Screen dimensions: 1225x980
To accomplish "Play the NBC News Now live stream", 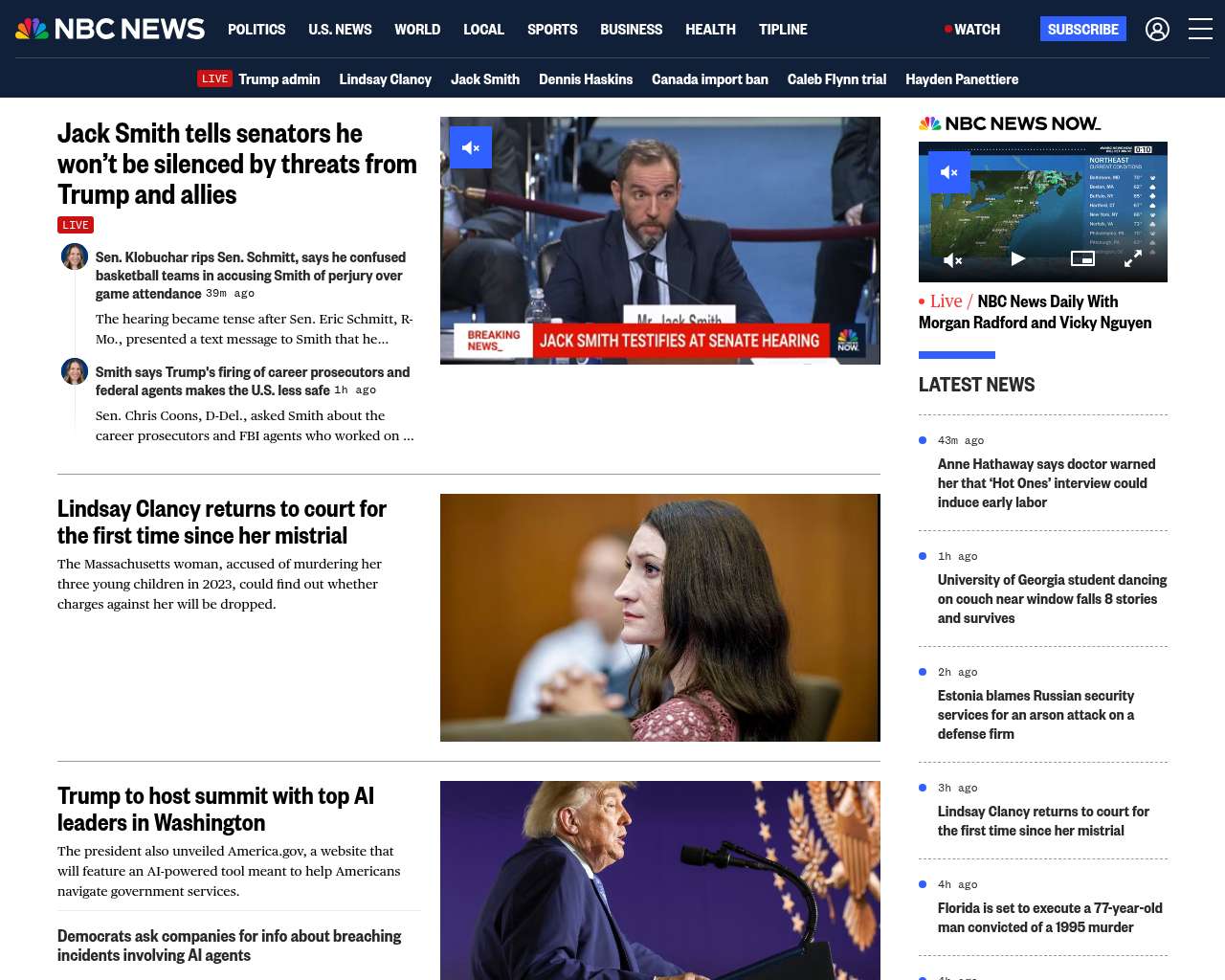I will [1018, 258].
